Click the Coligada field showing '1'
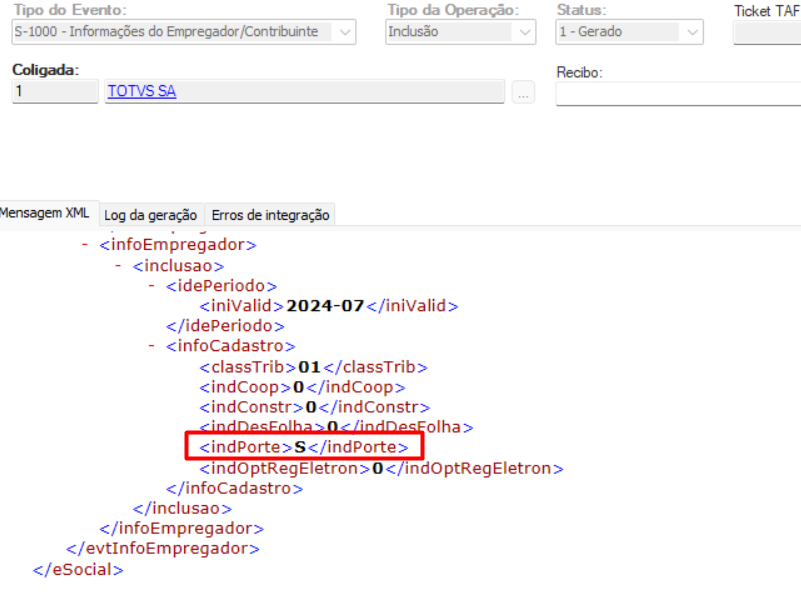 tap(55, 92)
